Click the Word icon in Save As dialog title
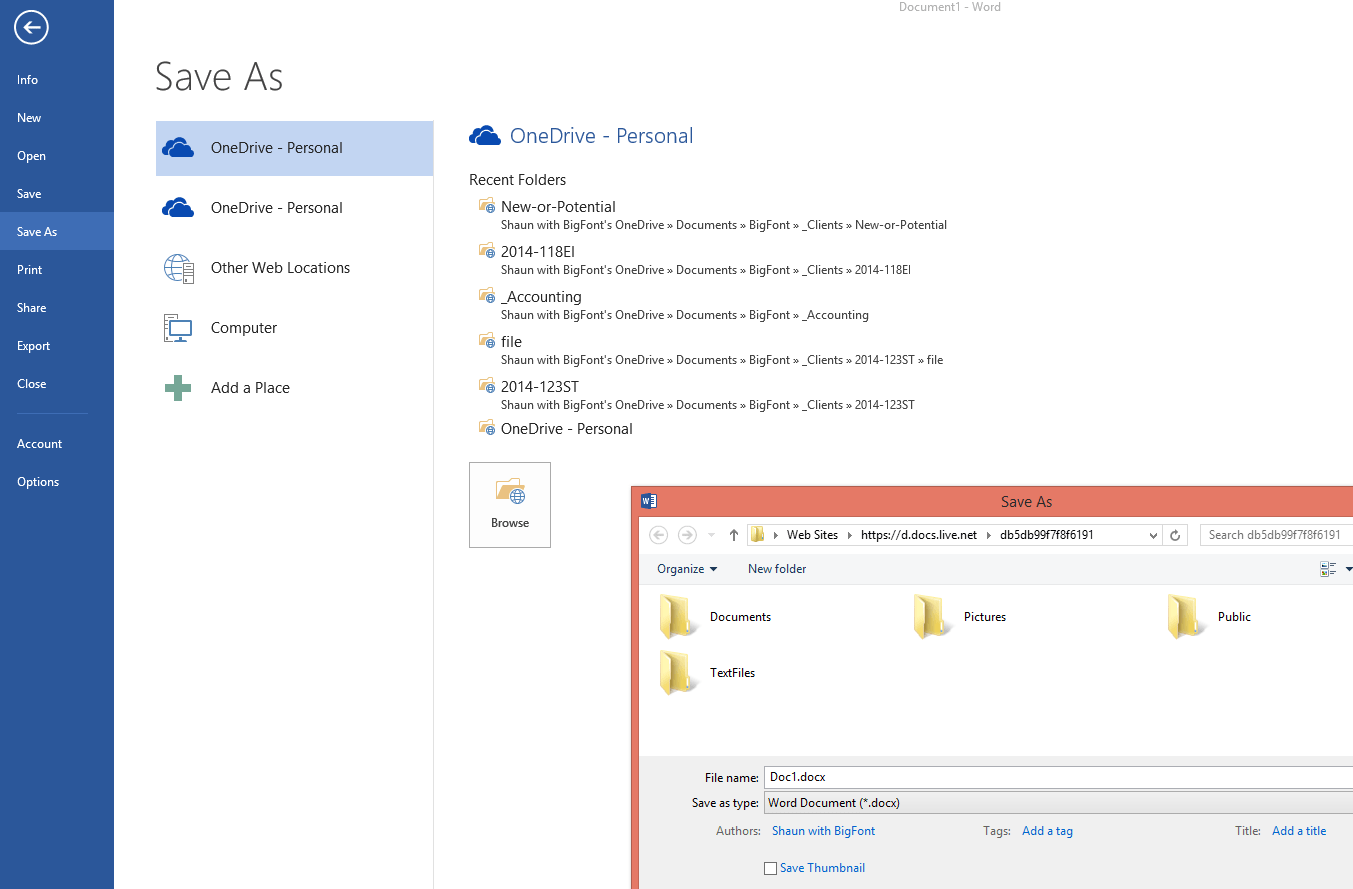 (649, 501)
